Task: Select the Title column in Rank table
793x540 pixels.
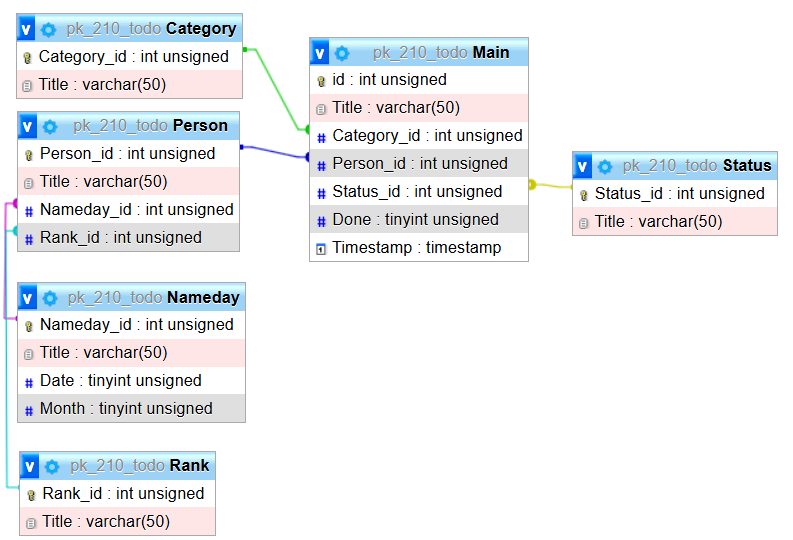Action: 106,522
